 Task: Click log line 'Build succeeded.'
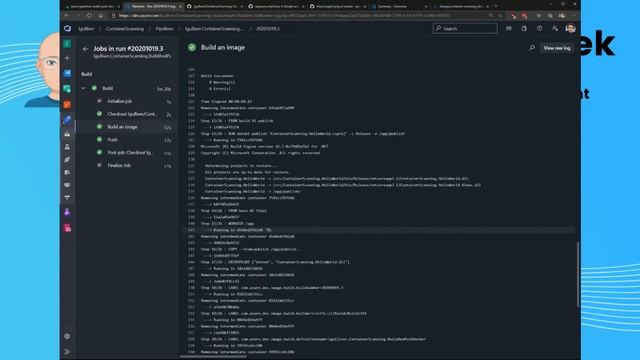pos(217,76)
